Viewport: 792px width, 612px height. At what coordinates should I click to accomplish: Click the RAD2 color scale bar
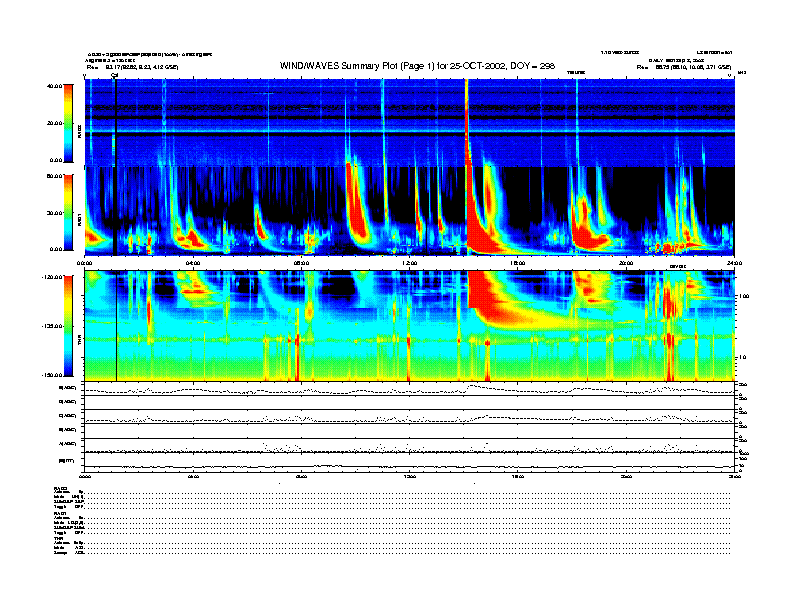(x=68, y=123)
